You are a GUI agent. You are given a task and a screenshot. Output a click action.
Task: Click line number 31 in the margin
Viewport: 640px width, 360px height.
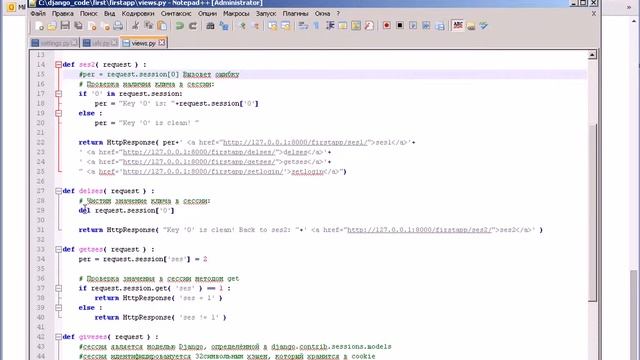40,230
